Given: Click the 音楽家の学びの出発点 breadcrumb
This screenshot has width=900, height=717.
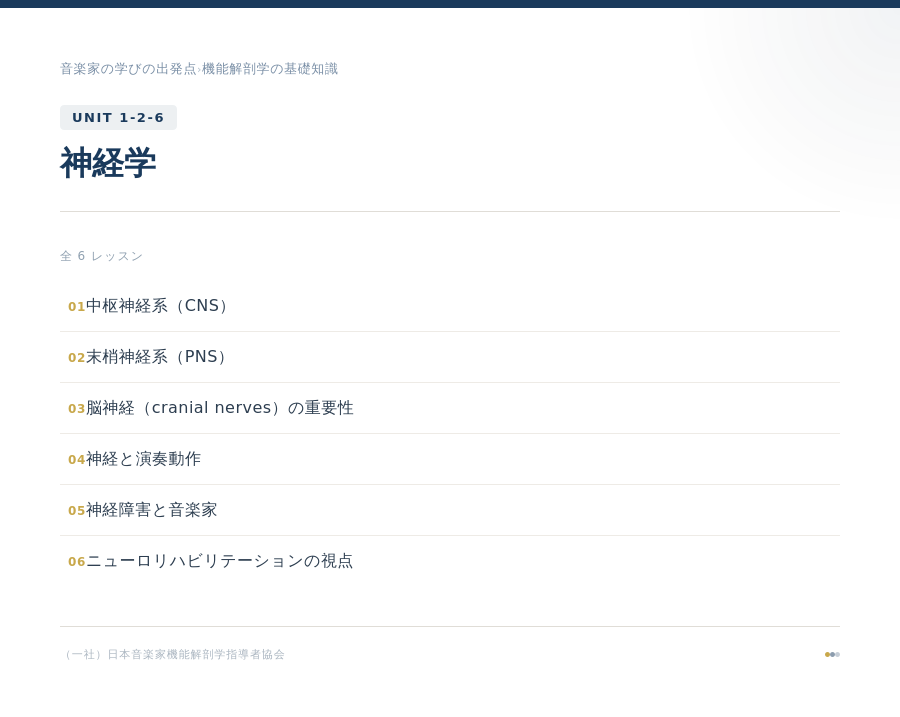Looking at the screenshot, I should coord(128,69).
